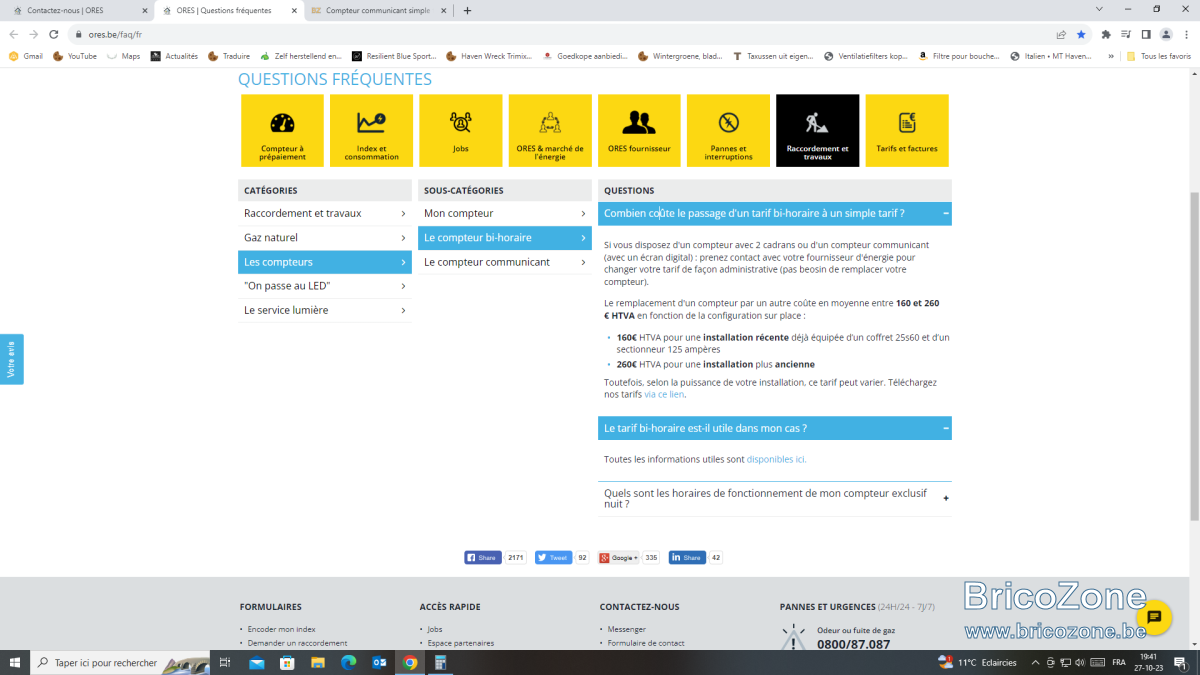This screenshot has width=1200, height=675.
Task: Open Espace partenaires footer link
Action: pyautogui.click(x=460, y=643)
